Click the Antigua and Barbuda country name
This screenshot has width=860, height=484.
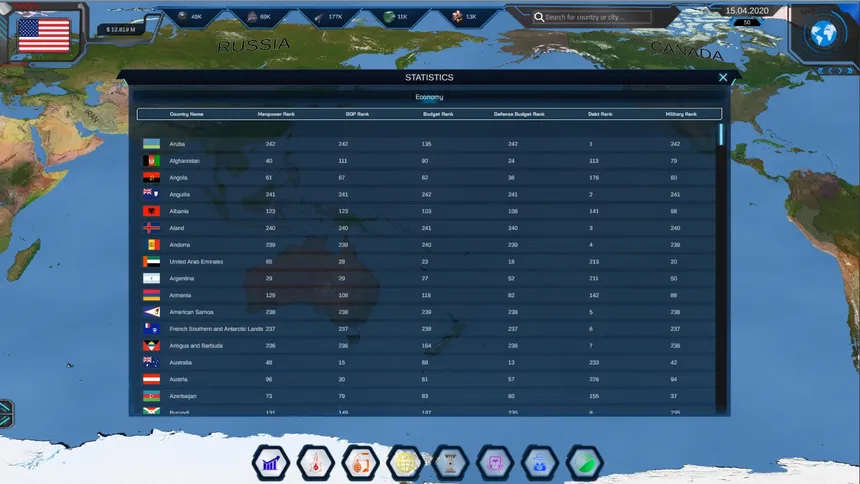pos(196,346)
